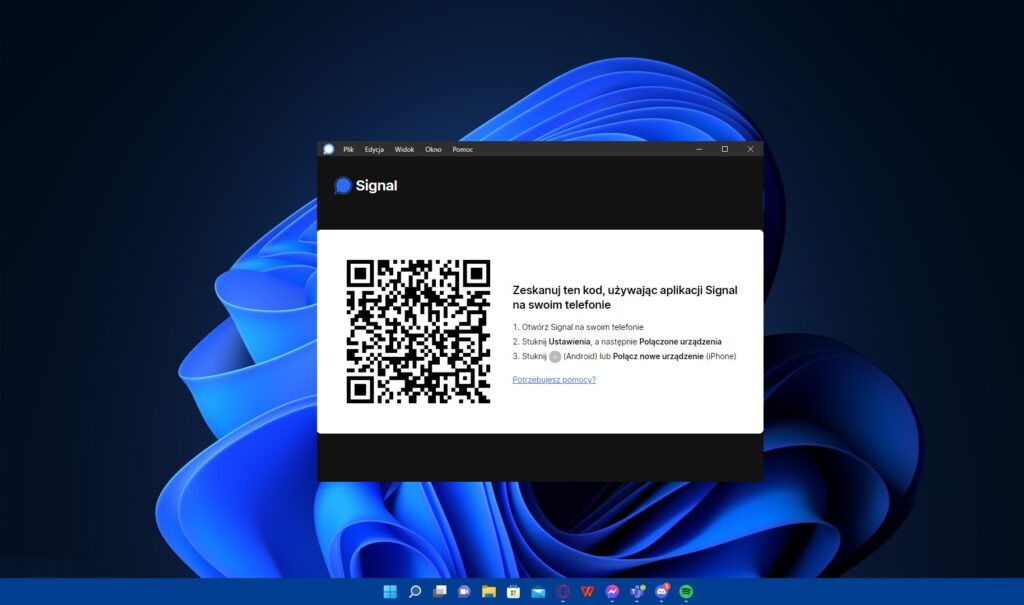Image resolution: width=1024 pixels, height=605 pixels.
Task: Open Microsoft Teams from the taskbar
Action: 637,592
